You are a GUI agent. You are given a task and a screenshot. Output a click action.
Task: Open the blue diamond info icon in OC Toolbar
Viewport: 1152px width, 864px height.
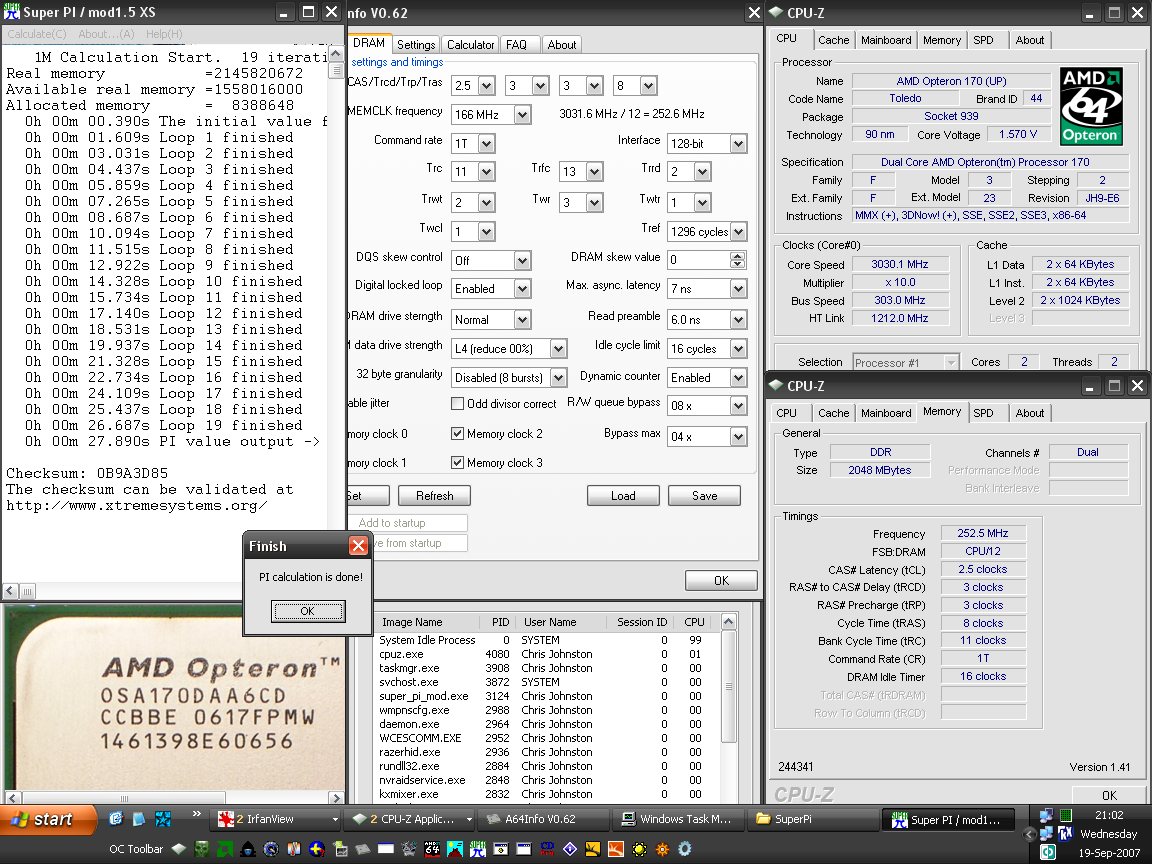[569, 849]
